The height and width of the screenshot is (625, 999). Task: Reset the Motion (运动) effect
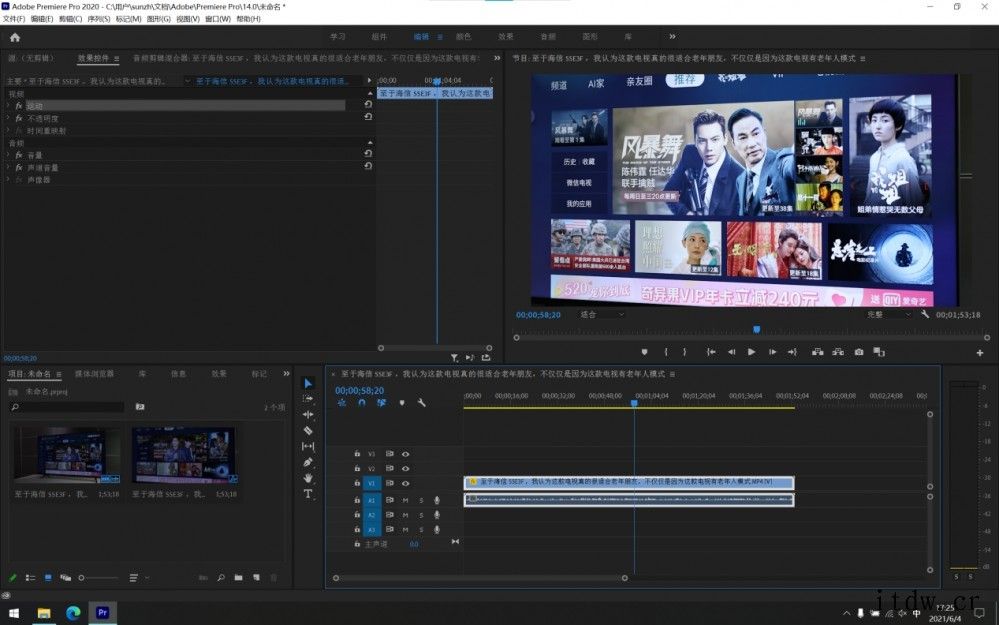[368, 104]
